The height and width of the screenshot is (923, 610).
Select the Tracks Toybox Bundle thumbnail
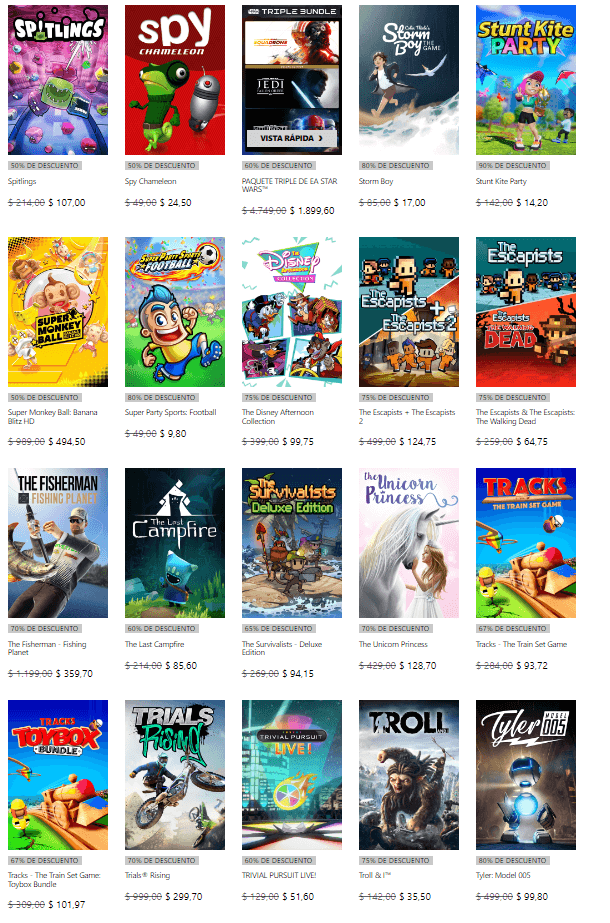tap(58, 775)
